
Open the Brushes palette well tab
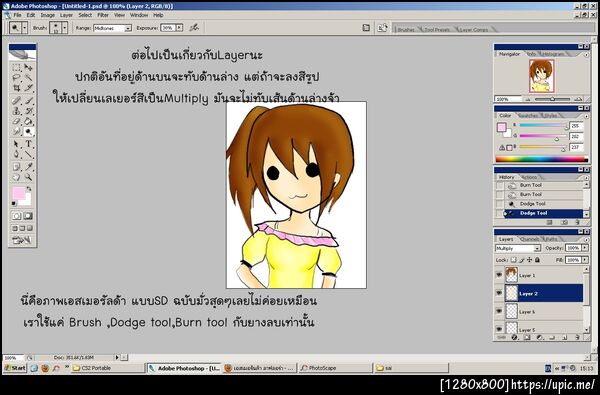pos(406,29)
